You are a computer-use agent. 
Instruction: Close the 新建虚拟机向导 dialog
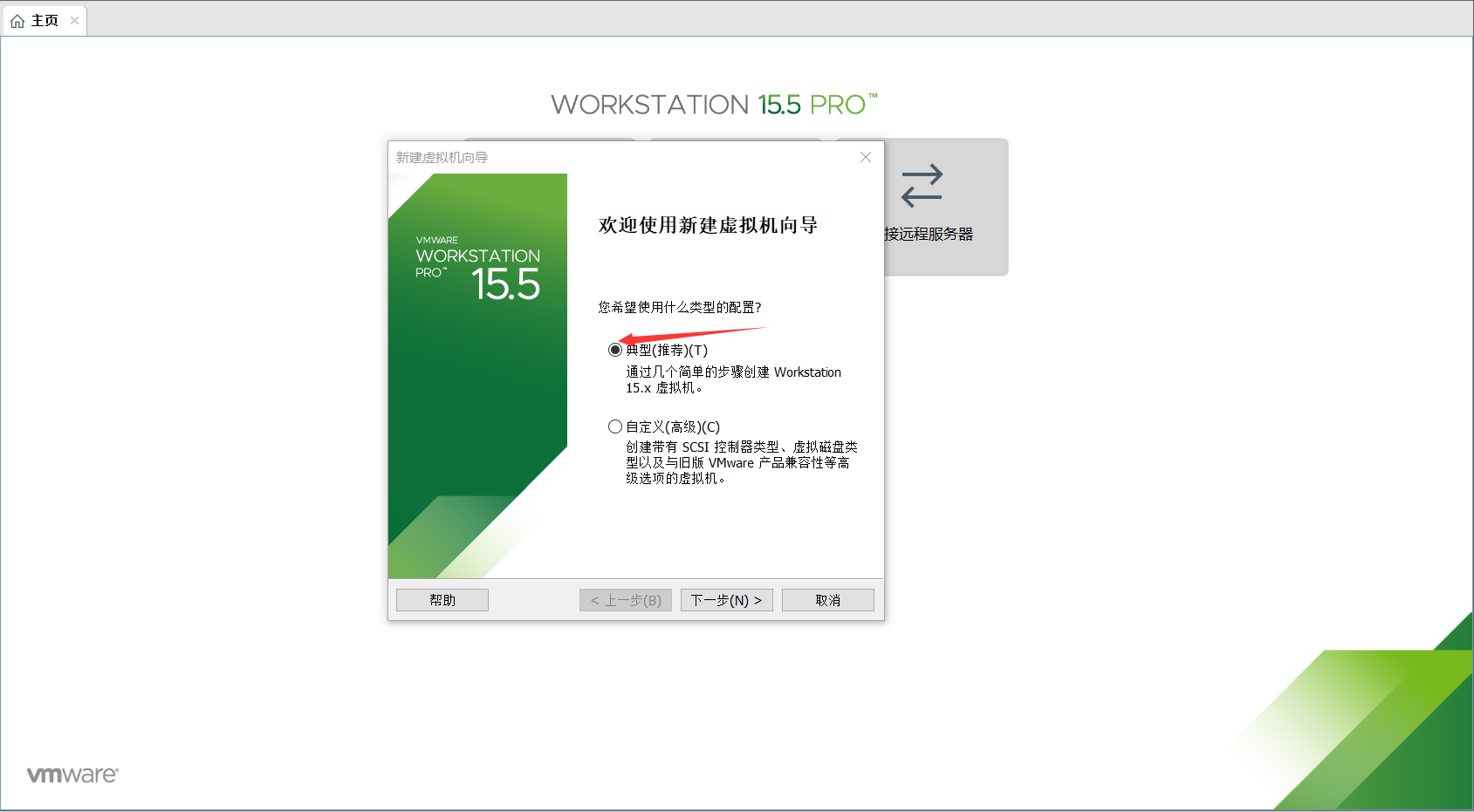point(866,157)
